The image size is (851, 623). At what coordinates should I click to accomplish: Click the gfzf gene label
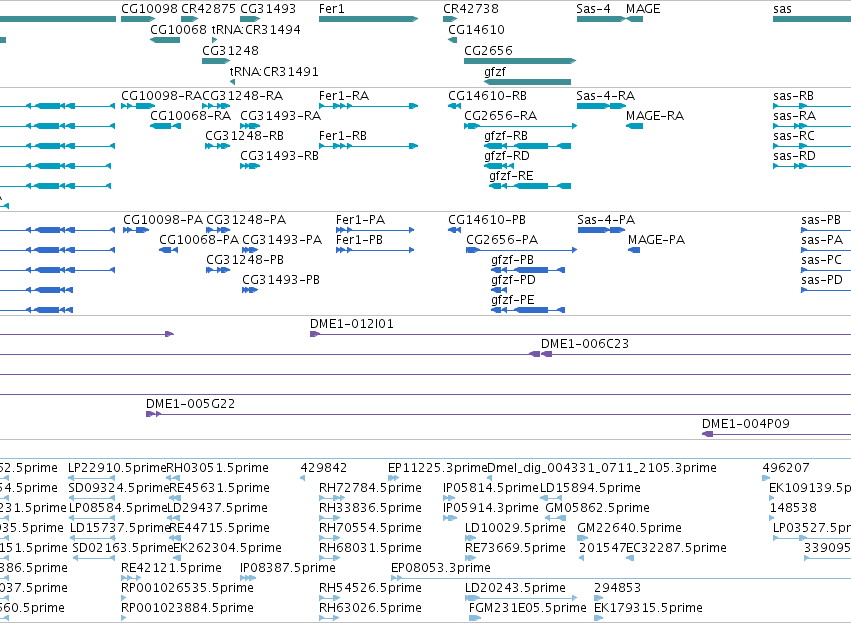coord(495,72)
